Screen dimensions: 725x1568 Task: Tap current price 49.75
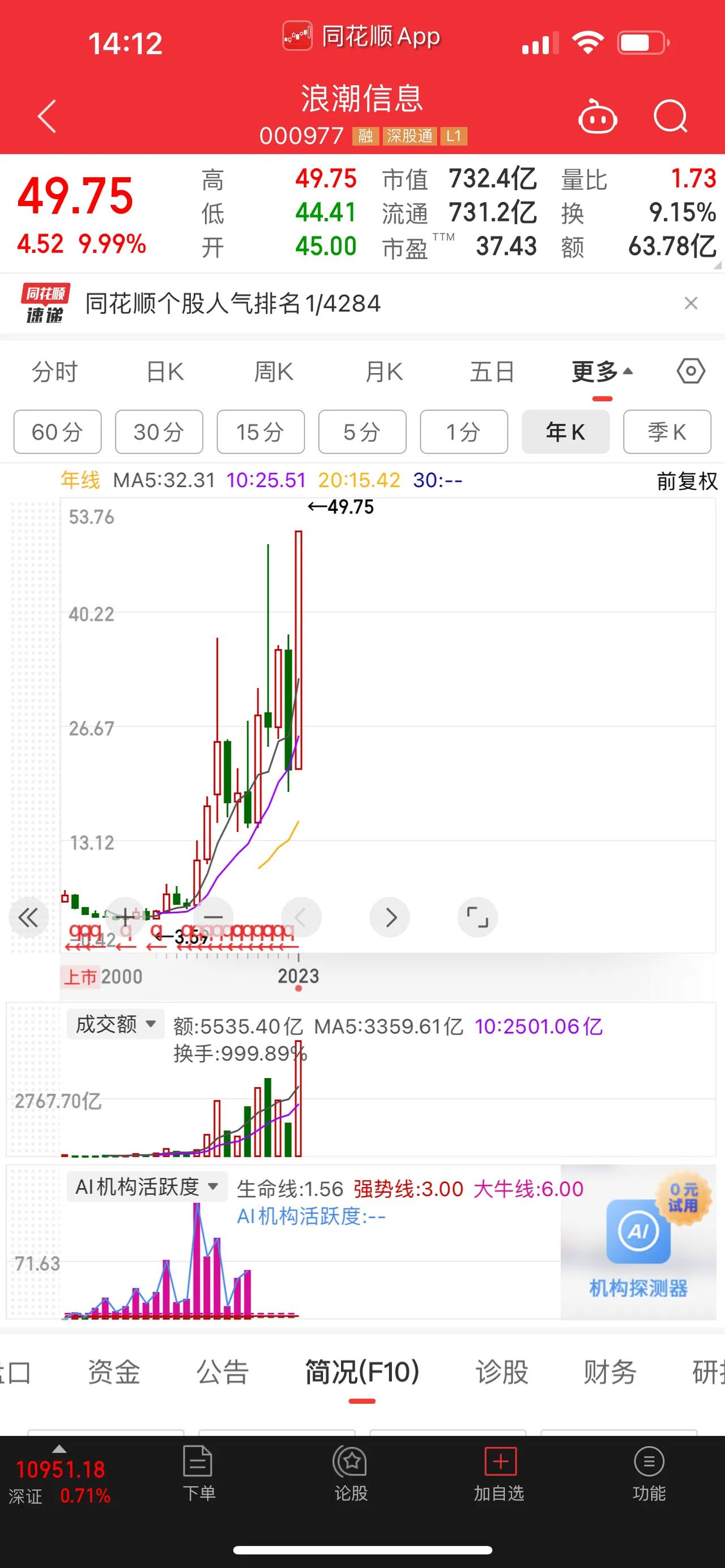point(75,195)
